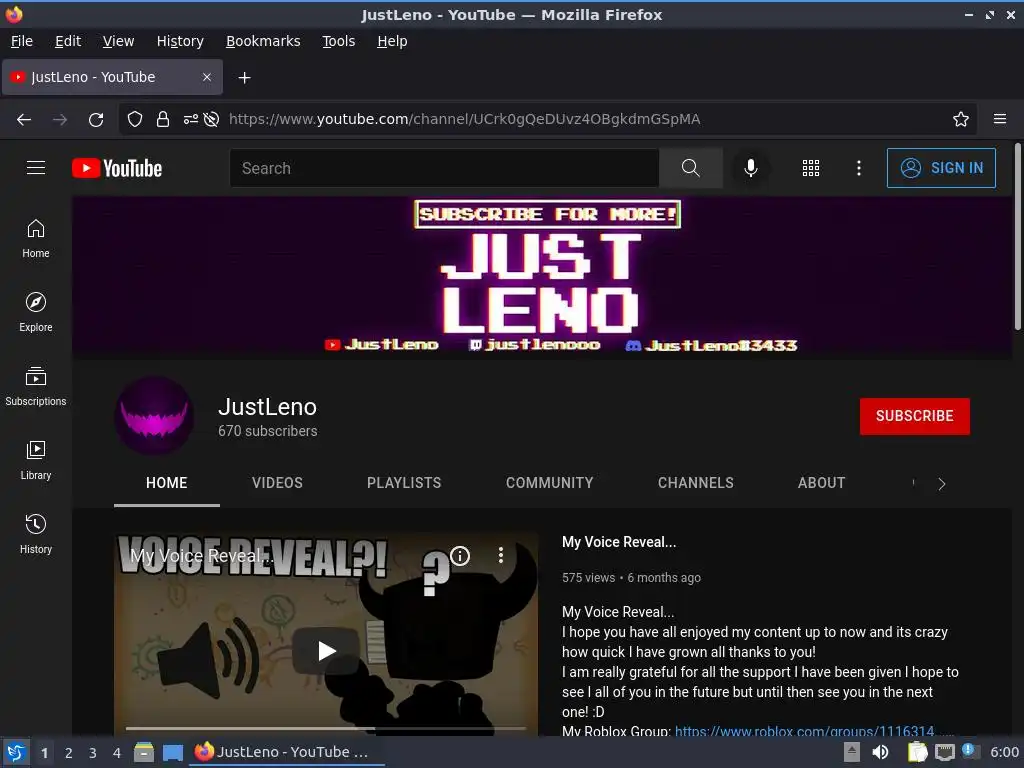Select the channel HOME tab
The image size is (1024, 768).
point(167,483)
